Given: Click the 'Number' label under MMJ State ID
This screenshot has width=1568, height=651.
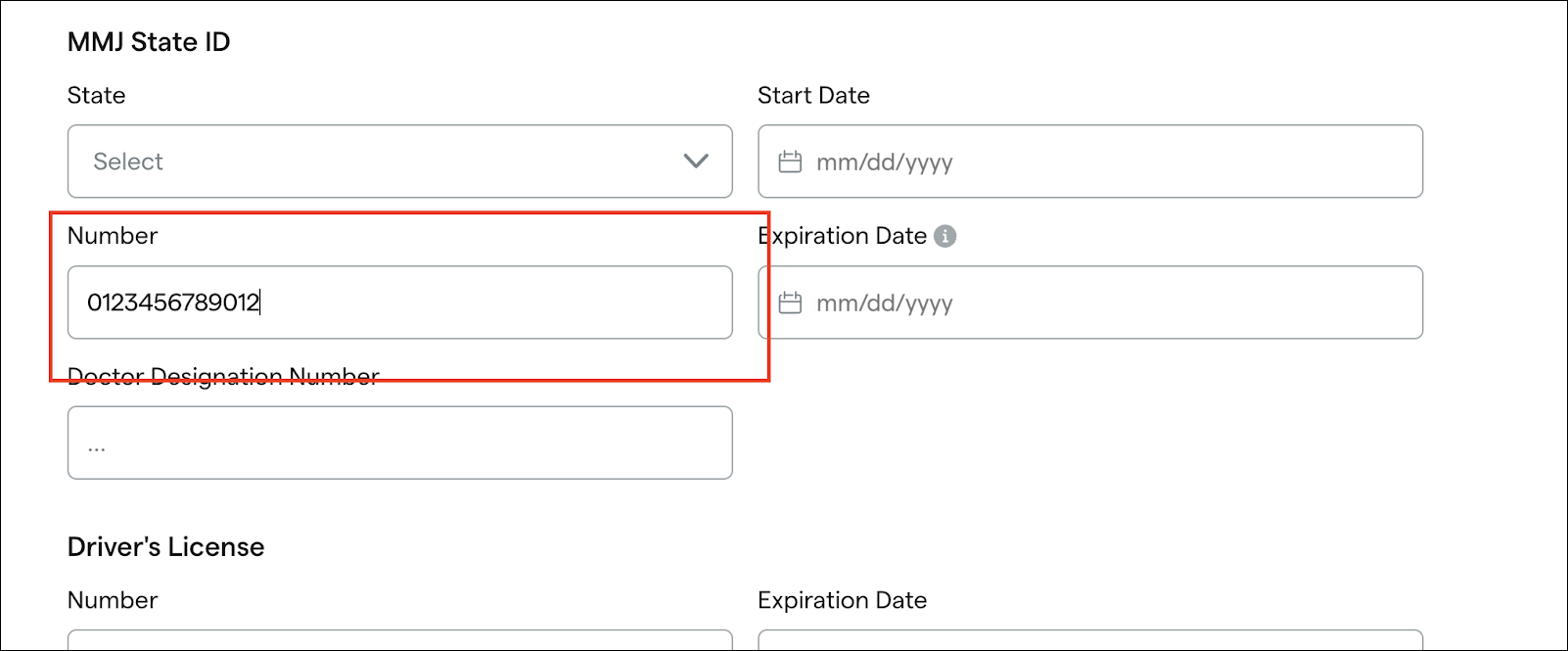Looking at the screenshot, I should click(113, 236).
